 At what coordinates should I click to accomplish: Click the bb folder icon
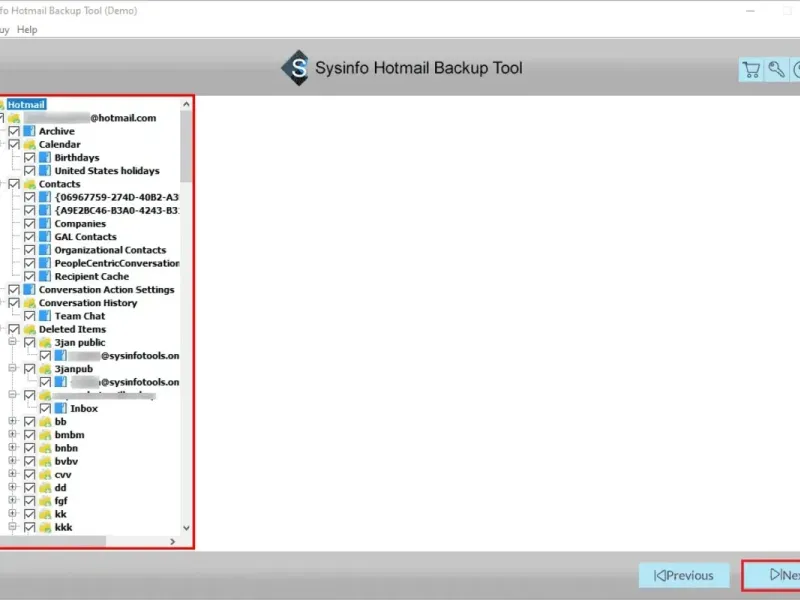pos(45,422)
